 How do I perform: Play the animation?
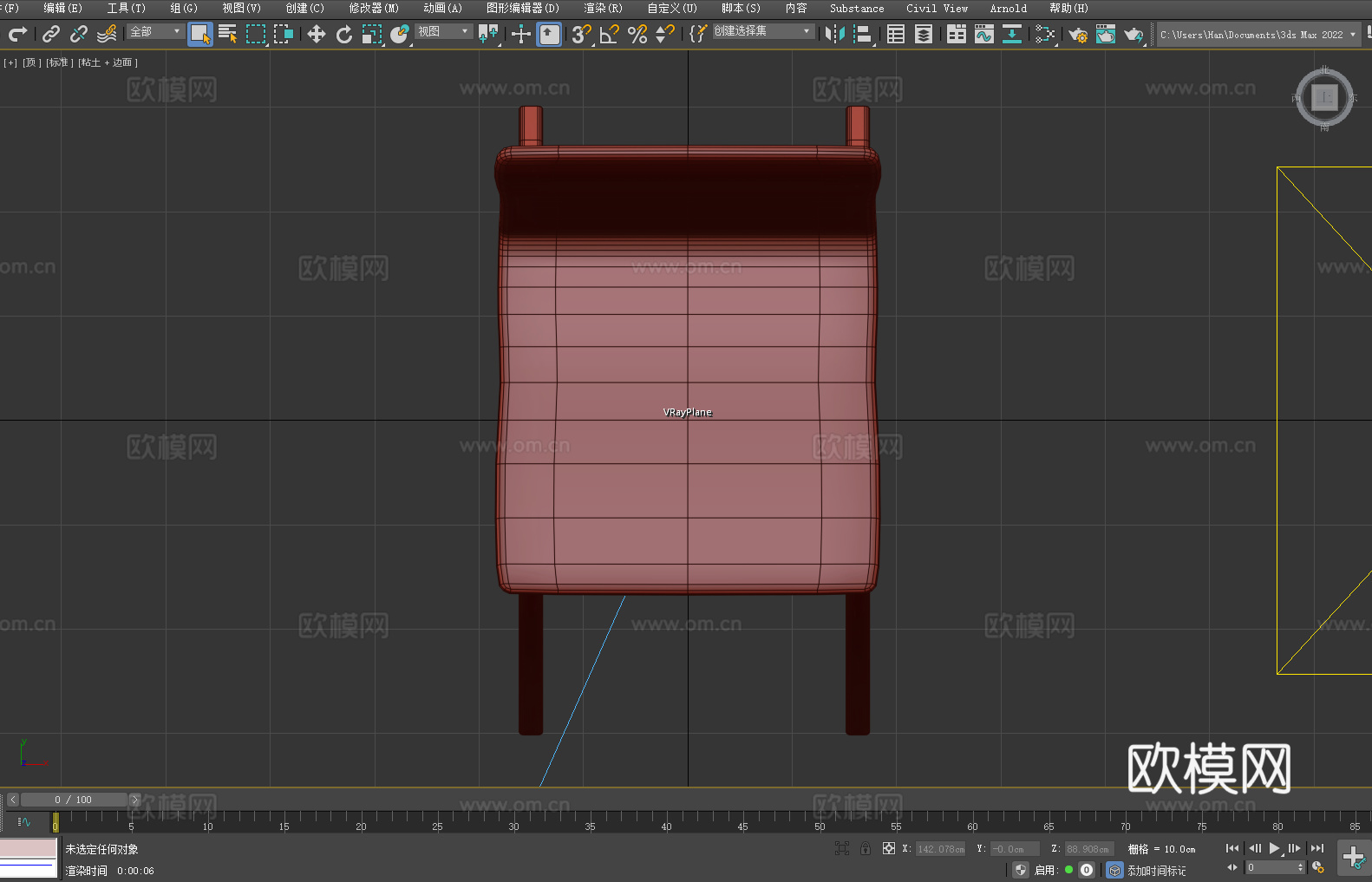[1275, 848]
